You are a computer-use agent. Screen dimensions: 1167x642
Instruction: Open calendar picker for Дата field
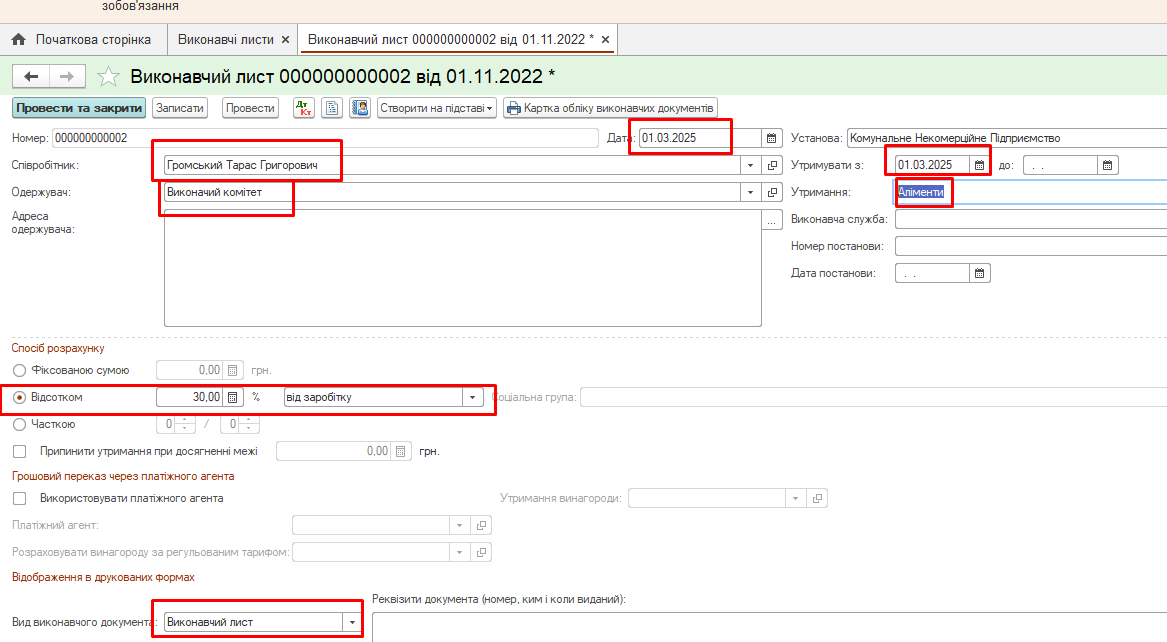(x=771, y=138)
